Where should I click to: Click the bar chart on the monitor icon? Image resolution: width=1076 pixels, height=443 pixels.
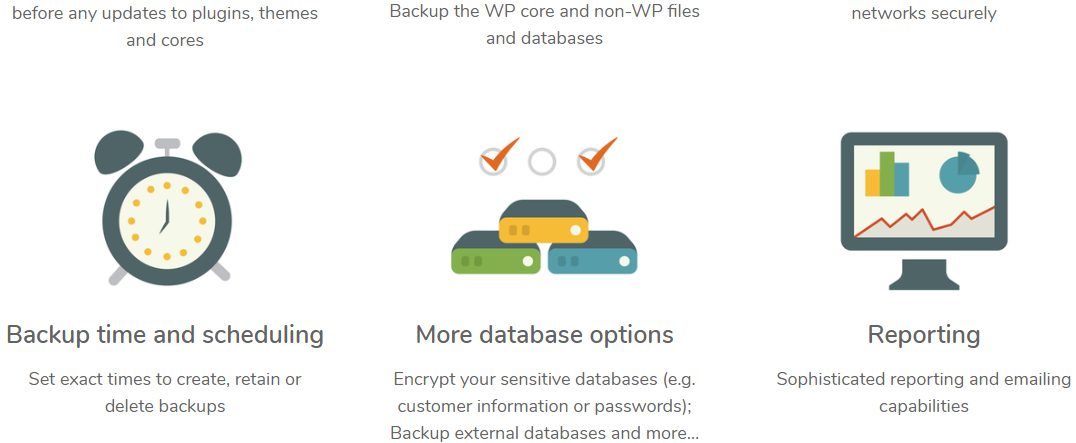point(887,175)
